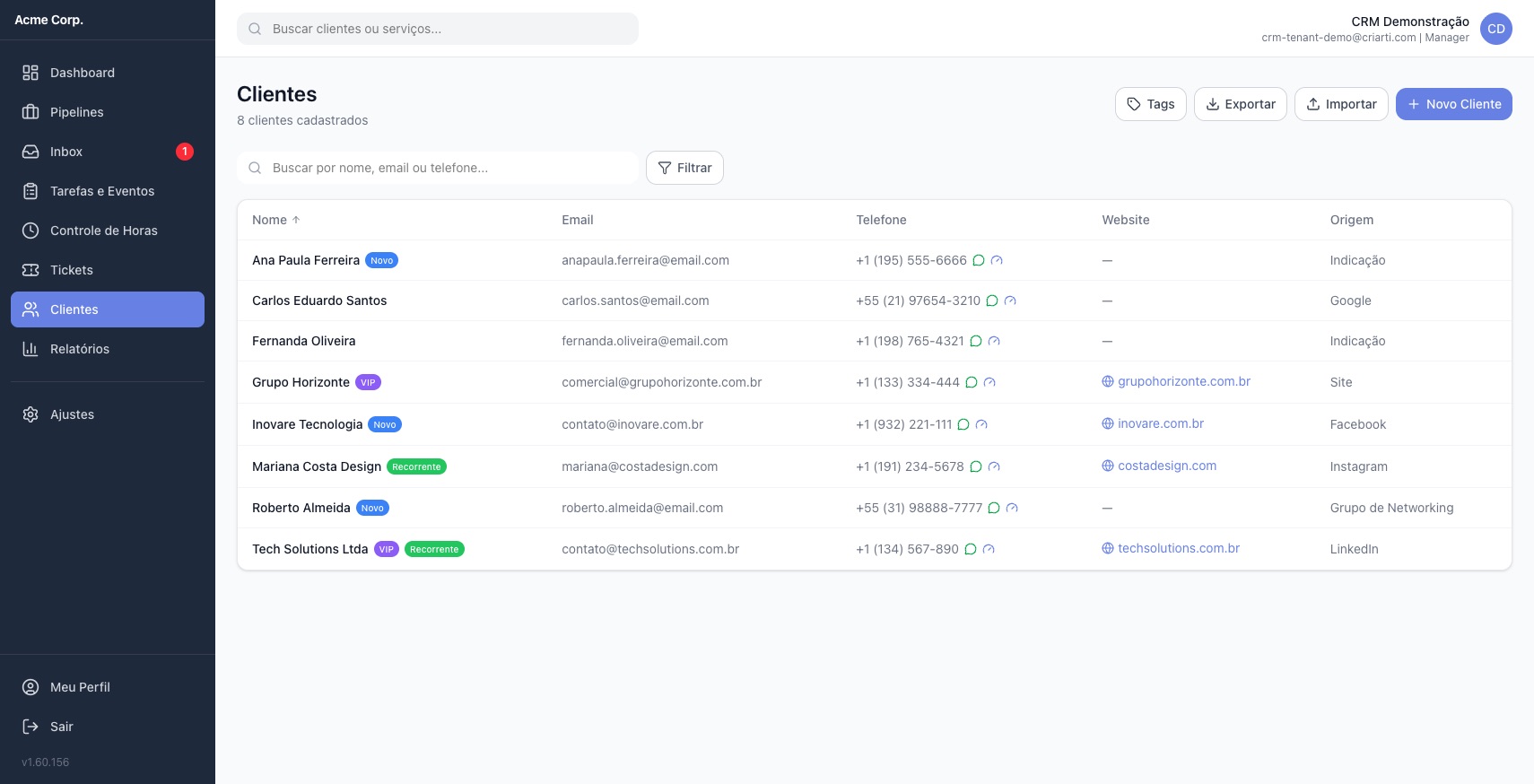Viewport: 1534px width, 784px height.
Task: Click the Exportar button
Action: (x=1241, y=104)
